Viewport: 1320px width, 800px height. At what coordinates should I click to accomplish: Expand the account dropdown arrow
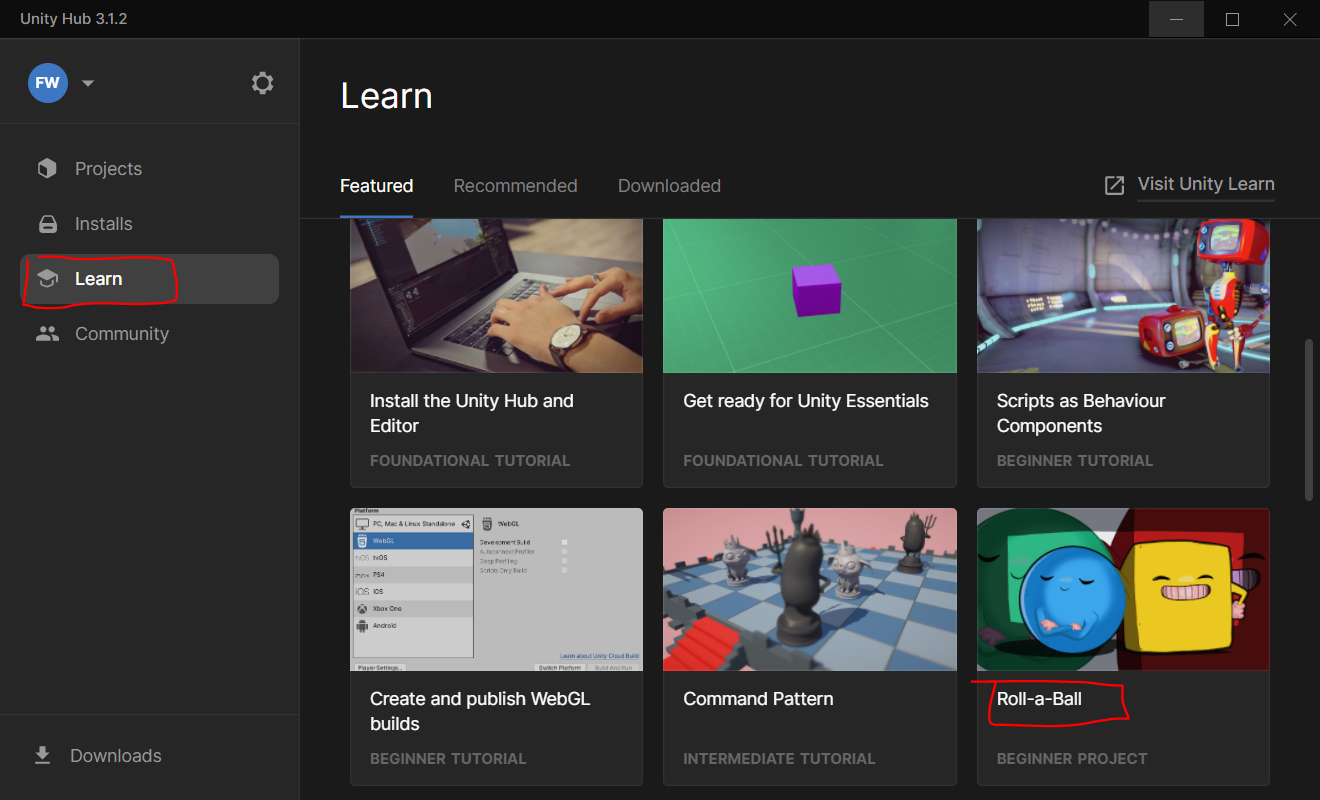(87, 83)
